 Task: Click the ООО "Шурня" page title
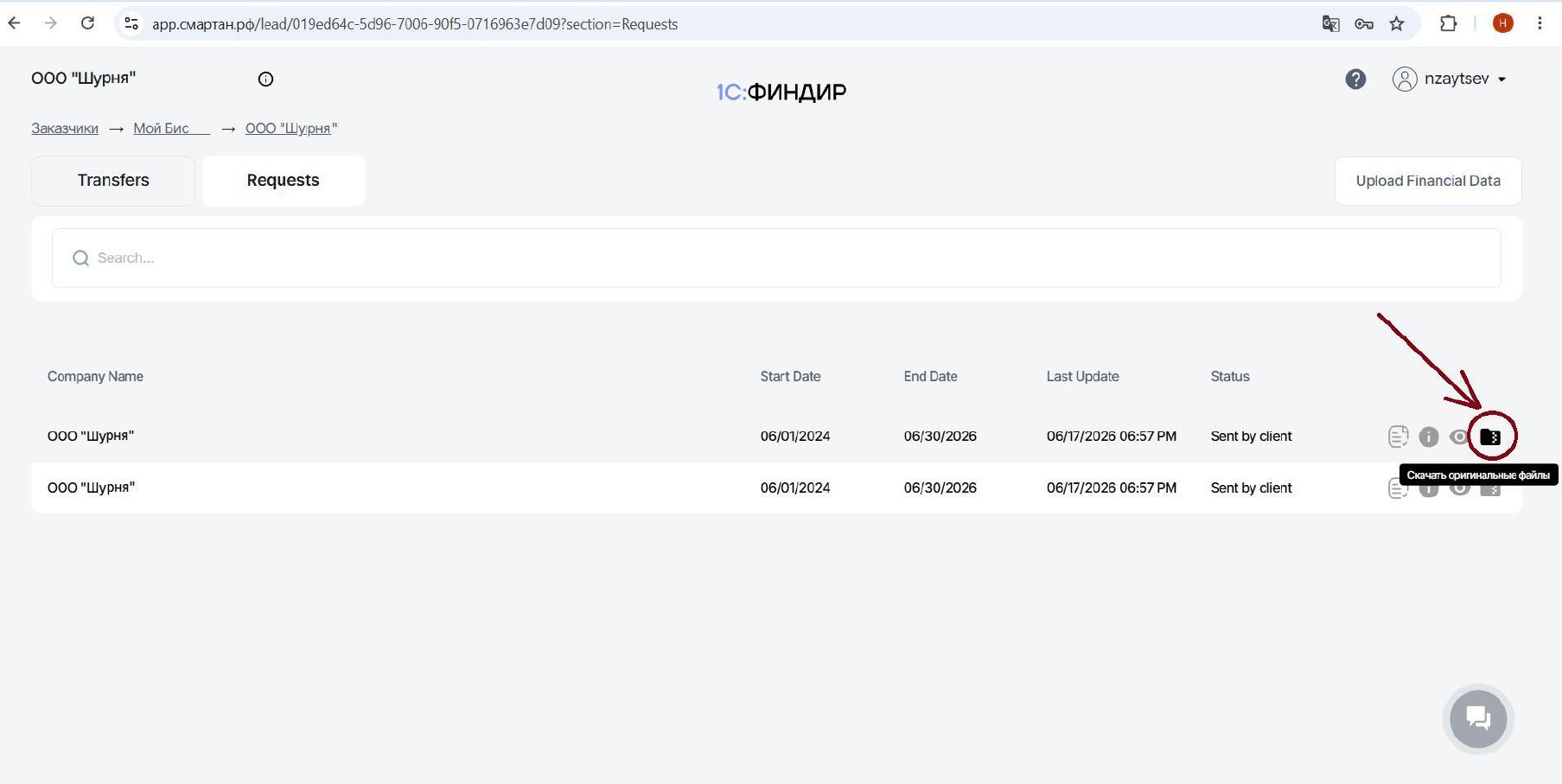pos(84,78)
